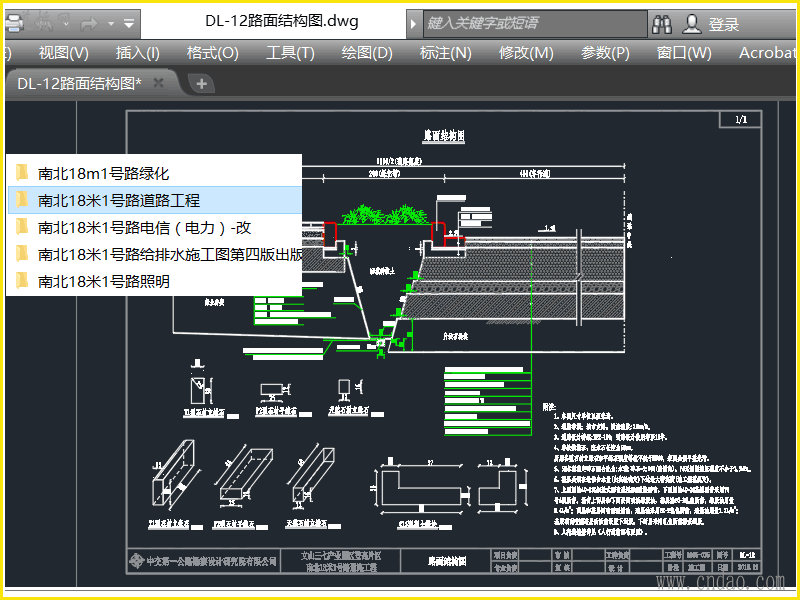This screenshot has width=800, height=600.
Task: Click the binoculars search icon
Action: pos(662,23)
